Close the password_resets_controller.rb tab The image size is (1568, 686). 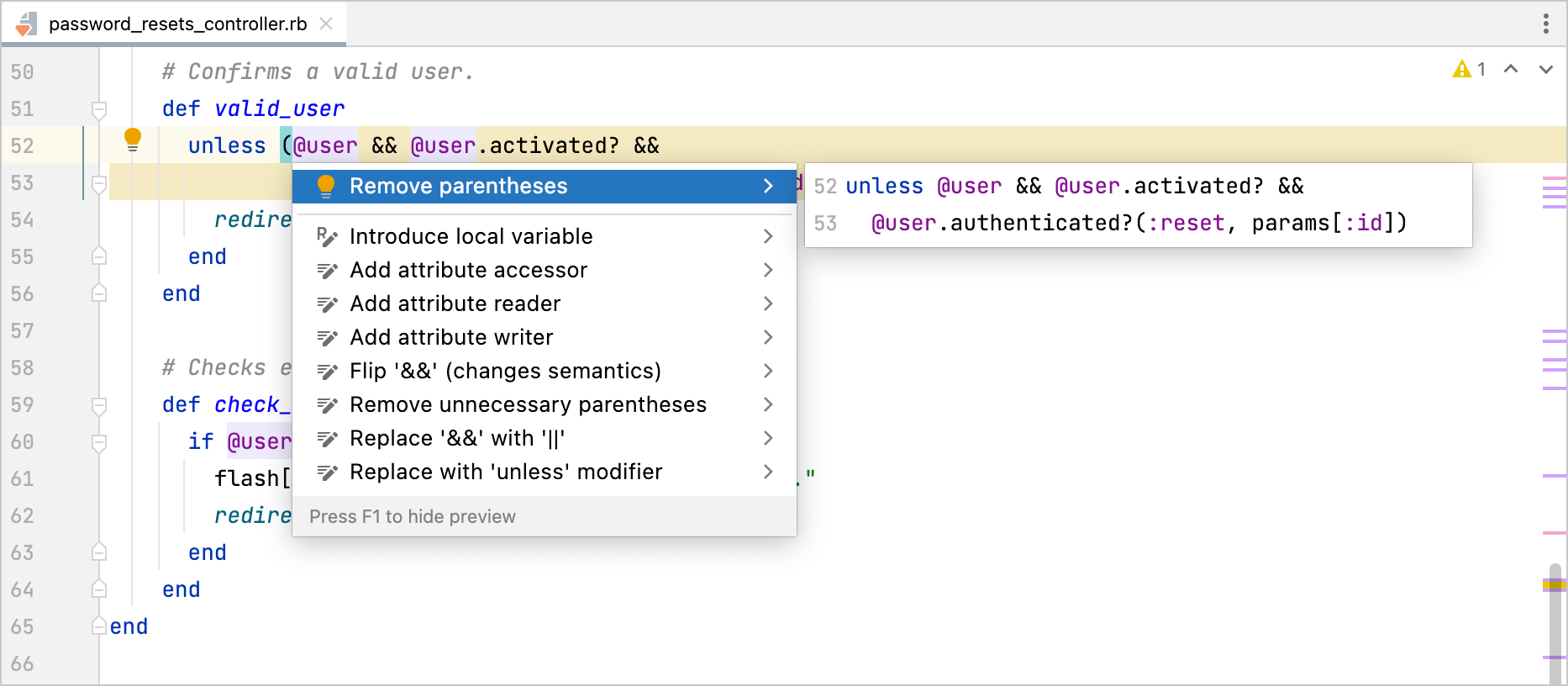[326, 24]
